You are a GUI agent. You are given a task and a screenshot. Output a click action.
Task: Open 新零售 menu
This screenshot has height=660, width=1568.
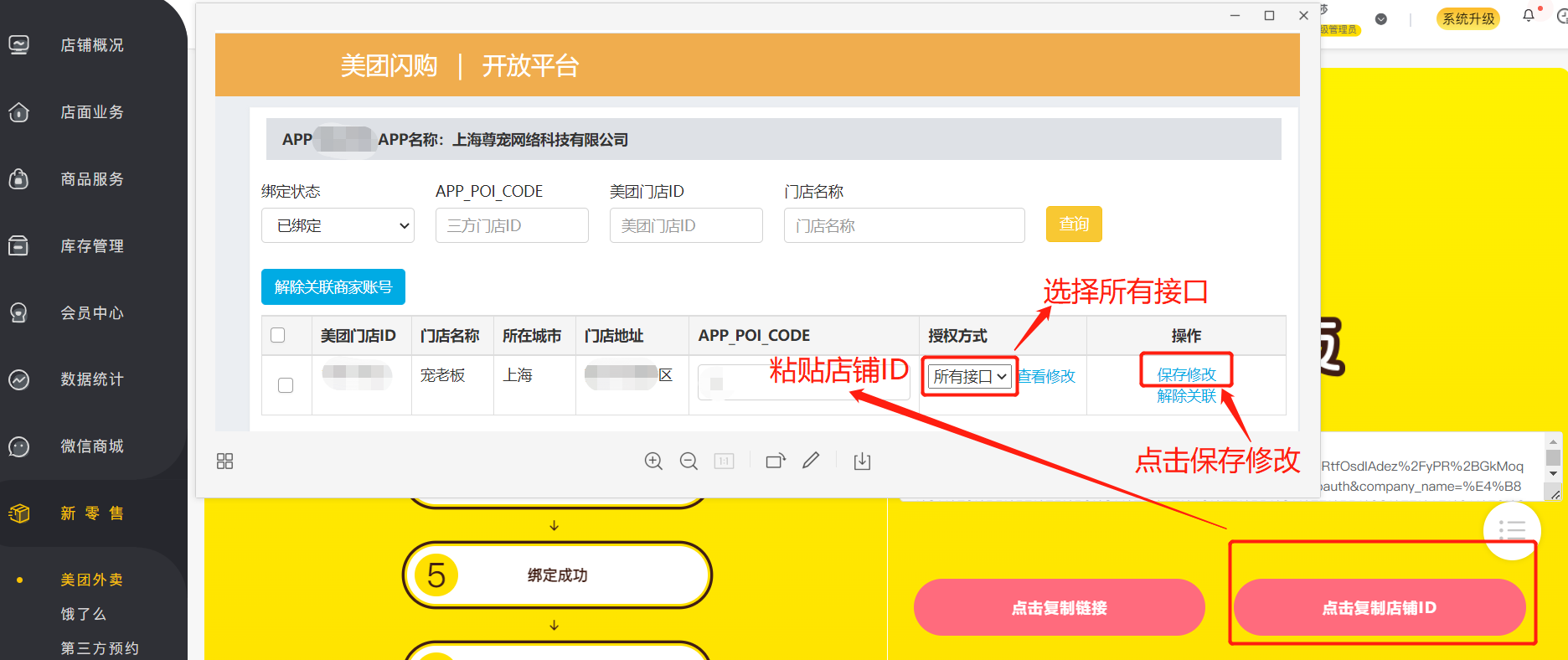tap(92, 513)
